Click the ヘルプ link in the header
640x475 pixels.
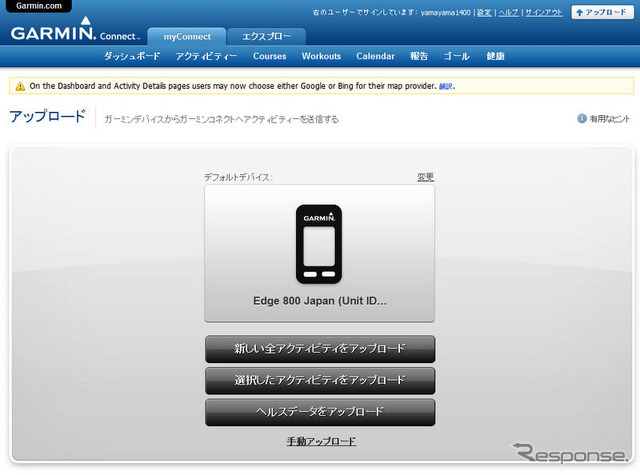tap(509, 13)
